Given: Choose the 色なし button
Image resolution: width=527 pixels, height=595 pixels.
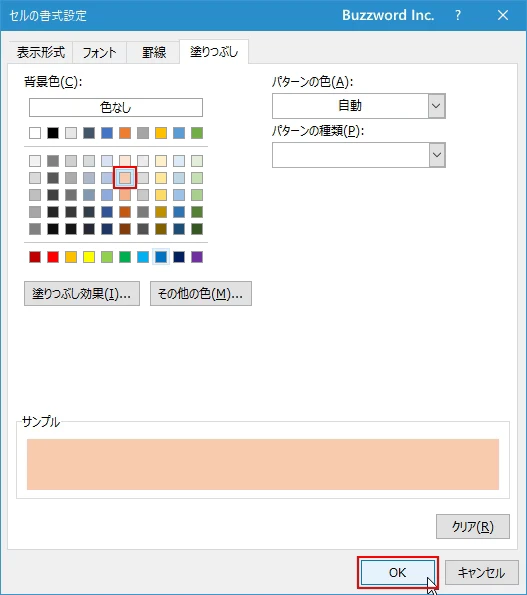Looking at the screenshot, I should pyautogui.click(x=116, y=107).
